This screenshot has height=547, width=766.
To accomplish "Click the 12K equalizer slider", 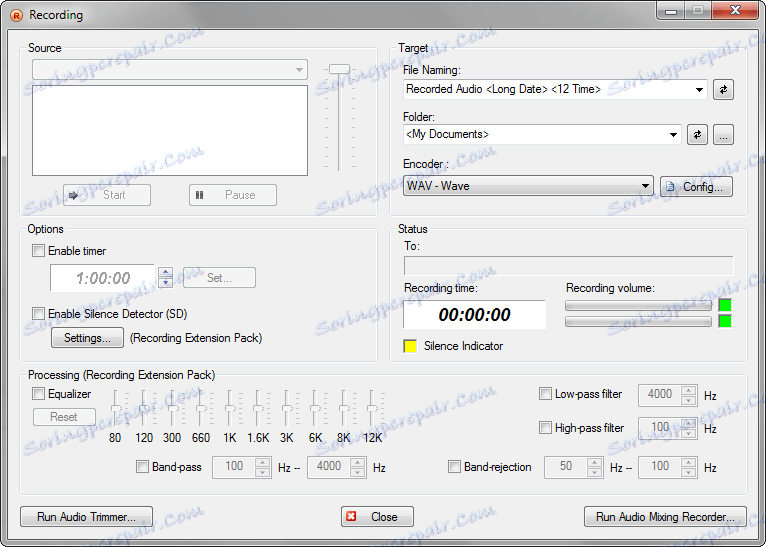I will 372,409.
